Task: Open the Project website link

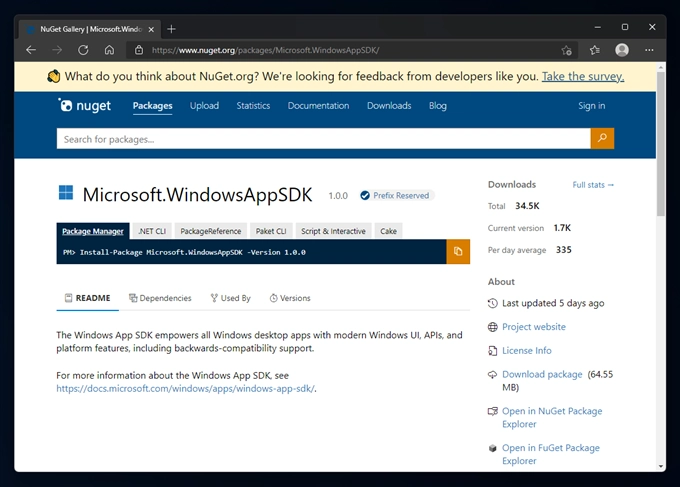Action: click(534, 327)
